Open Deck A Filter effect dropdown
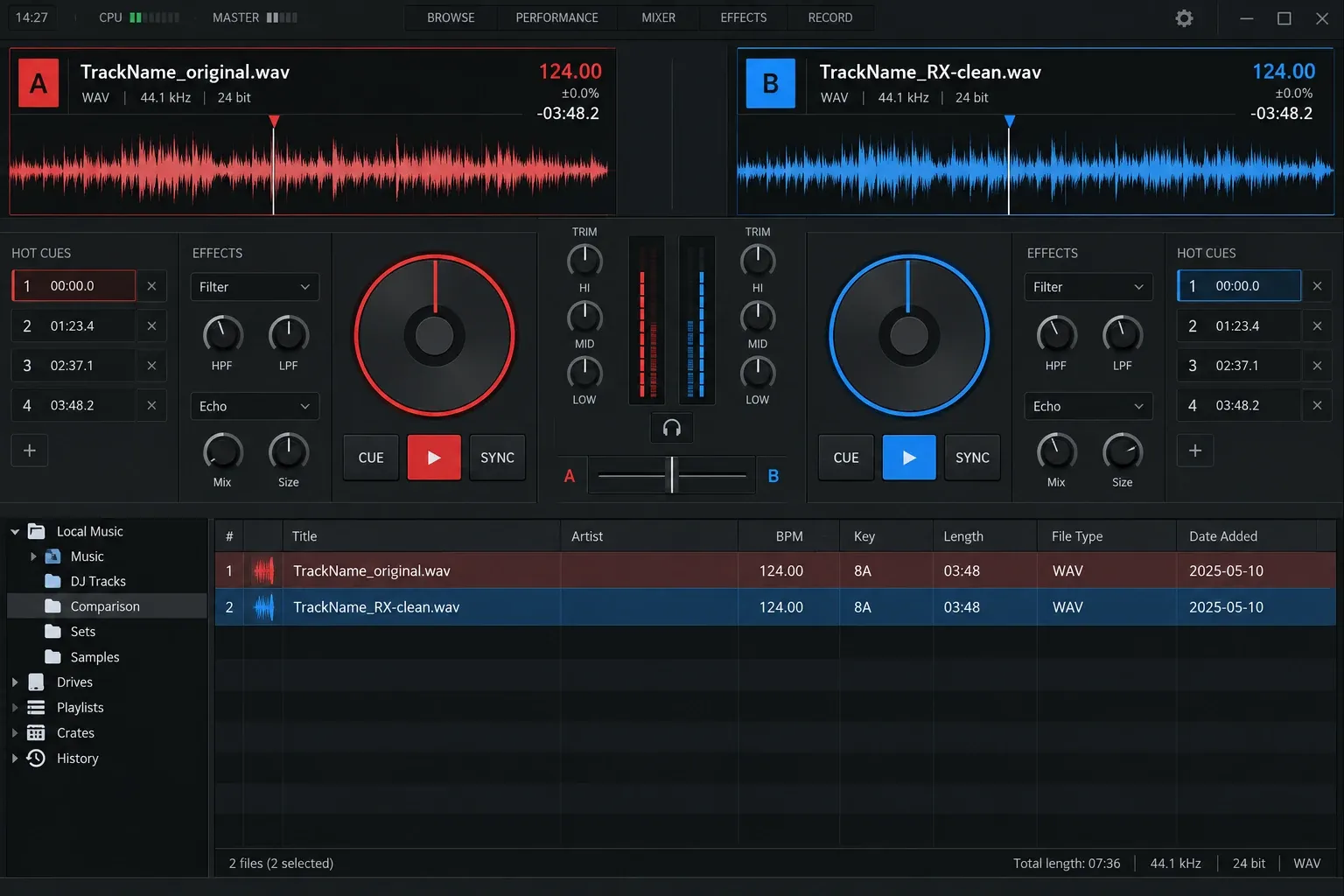The width and height of the screenshot is (1344, 896). tap(255, 287)
